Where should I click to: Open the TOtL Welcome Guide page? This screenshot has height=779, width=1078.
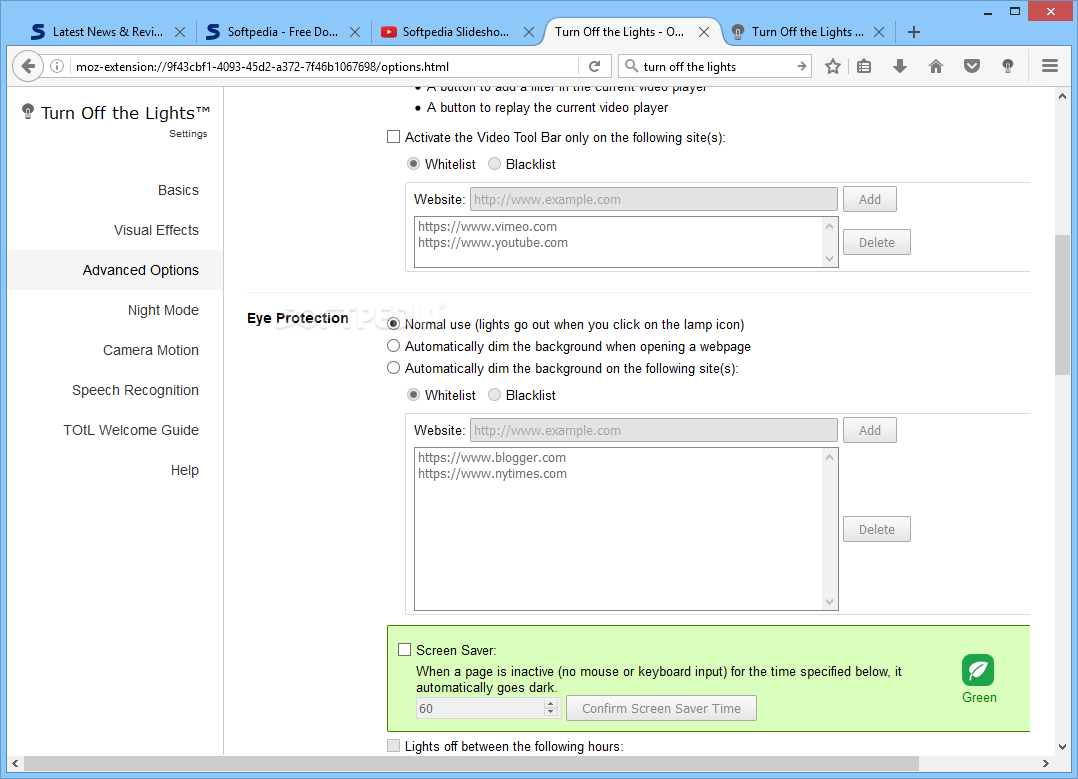[x=131, y=430]
